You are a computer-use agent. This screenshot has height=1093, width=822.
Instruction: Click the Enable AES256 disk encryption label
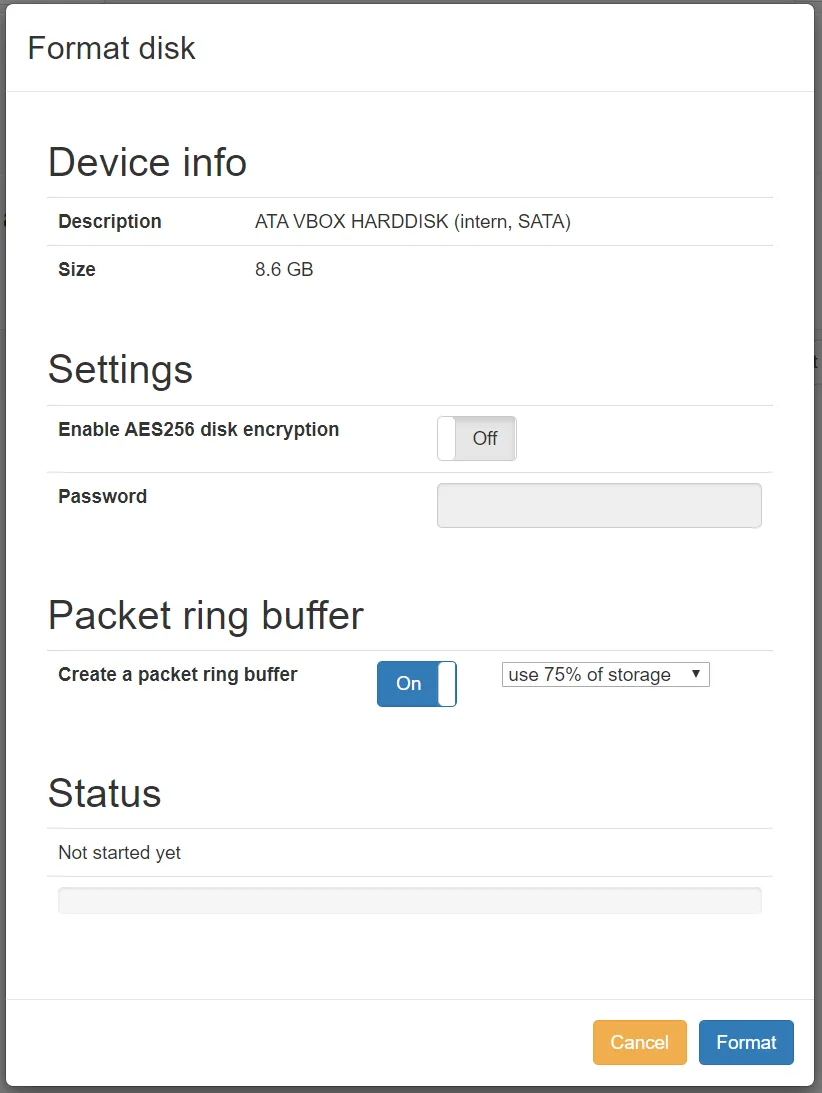tap(199, 430)
